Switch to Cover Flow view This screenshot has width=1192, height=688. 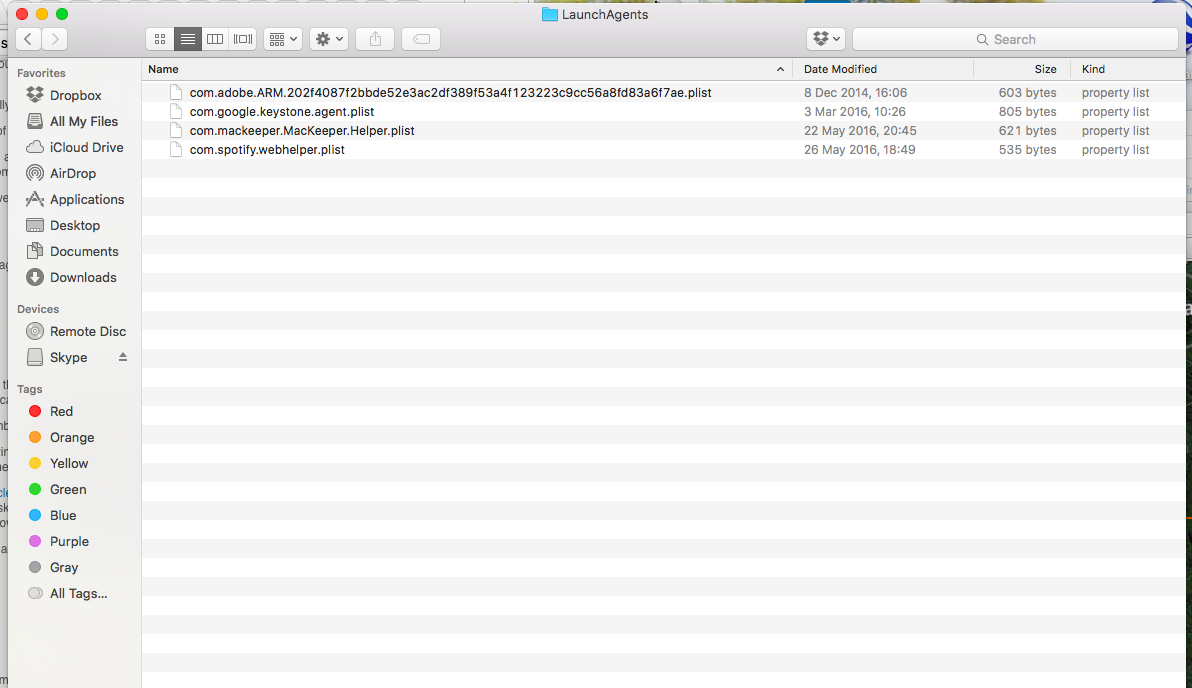(243, 39)
